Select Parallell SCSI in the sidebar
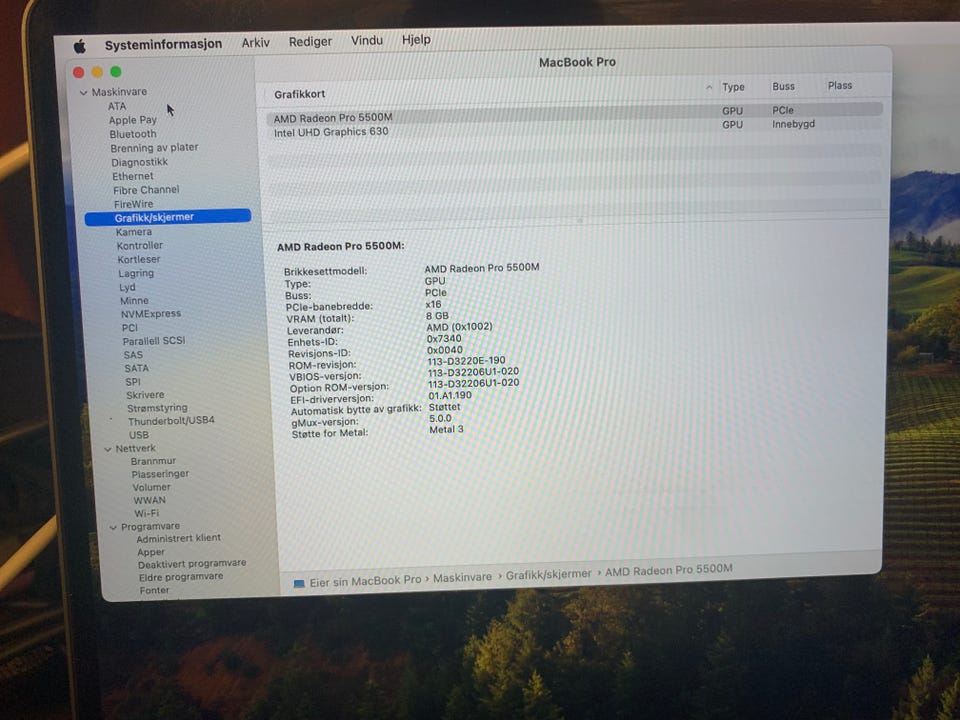This screenshot has width=960, height=720. (154, 341)
